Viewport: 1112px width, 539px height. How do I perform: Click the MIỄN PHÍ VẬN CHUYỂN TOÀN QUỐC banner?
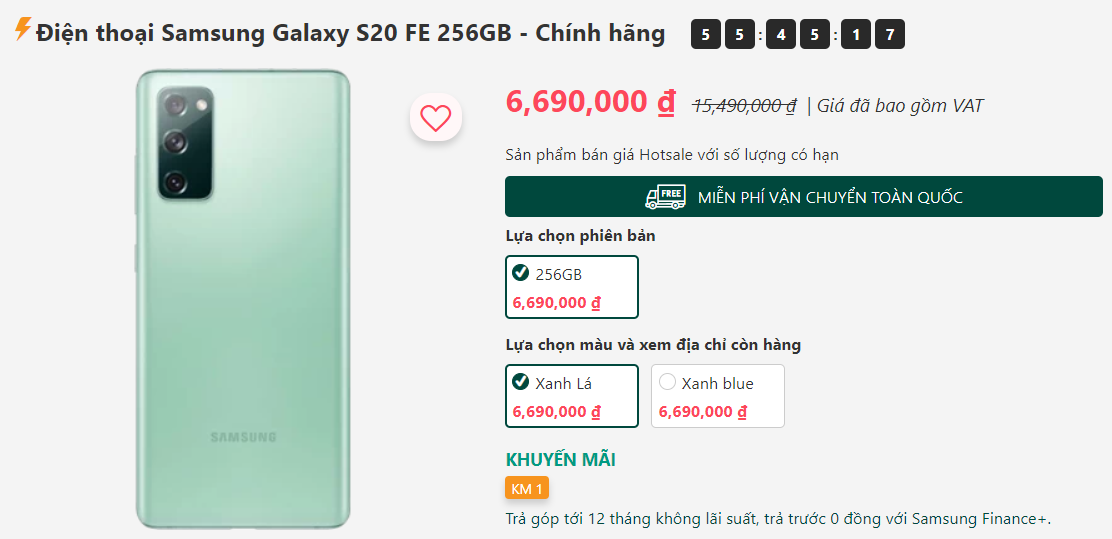pos(804,196)
